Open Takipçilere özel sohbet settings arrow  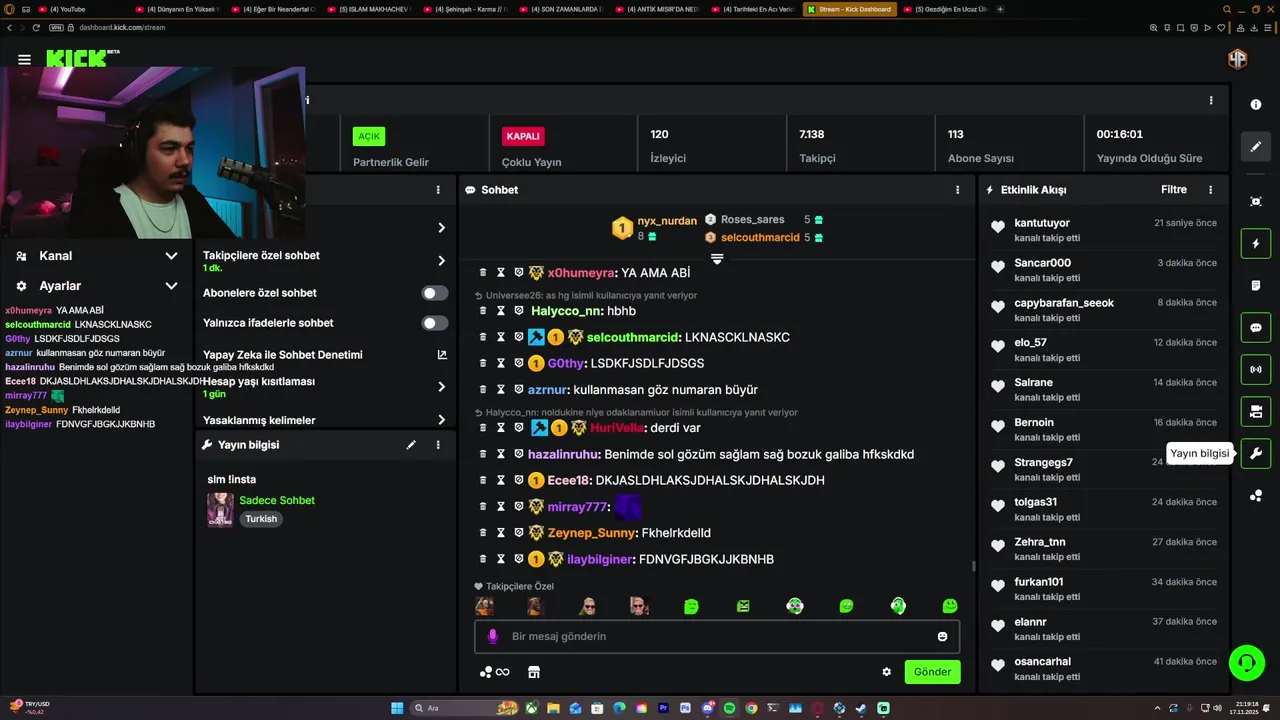442,261
